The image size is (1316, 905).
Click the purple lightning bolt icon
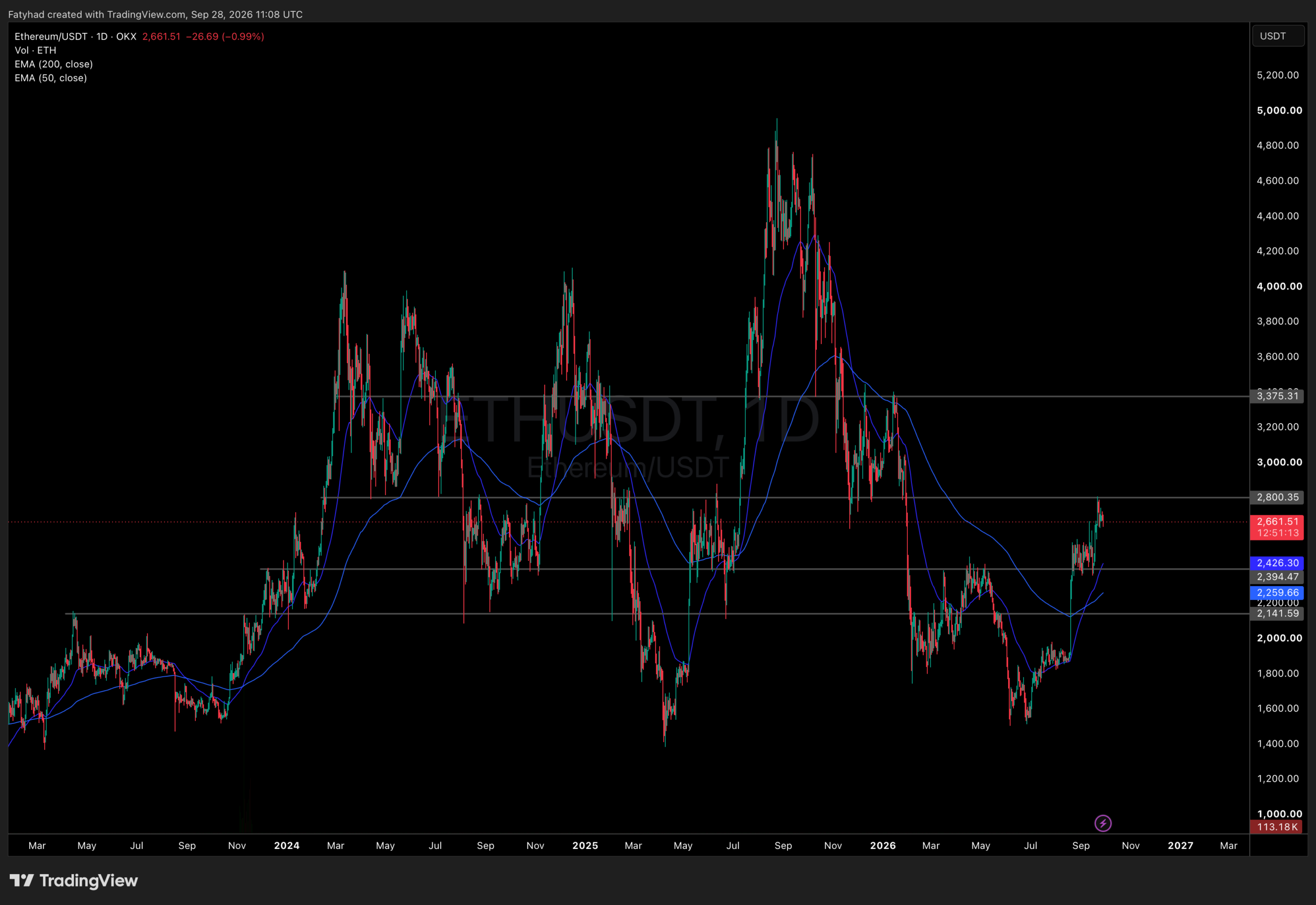click(x=1102, y=823)
